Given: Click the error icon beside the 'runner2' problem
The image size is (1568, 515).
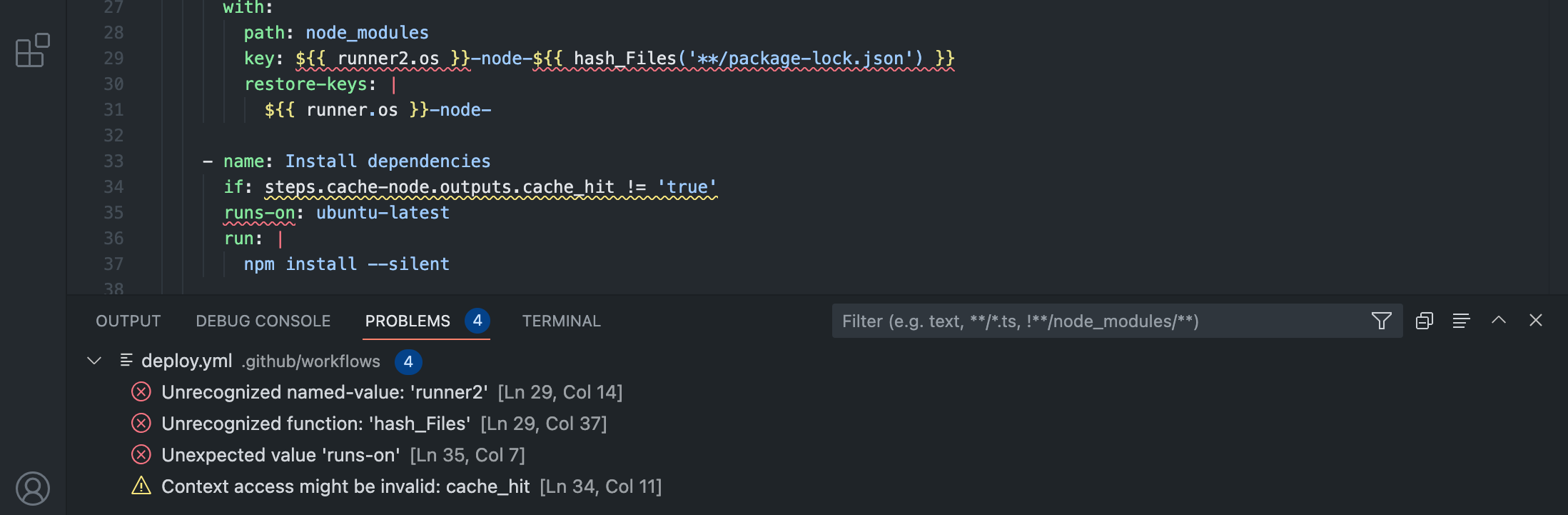Looking at the screenshot, I should (143, 391).
